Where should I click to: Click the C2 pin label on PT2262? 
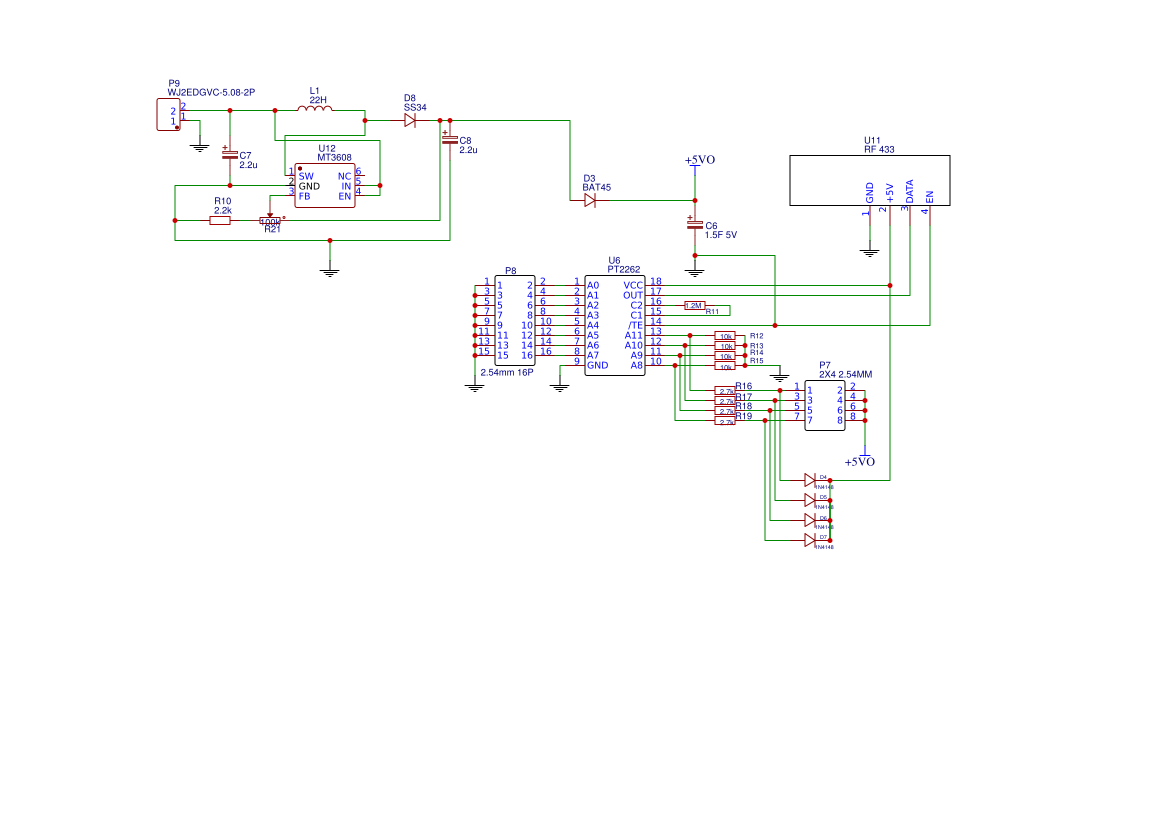(x=637, y=305)
